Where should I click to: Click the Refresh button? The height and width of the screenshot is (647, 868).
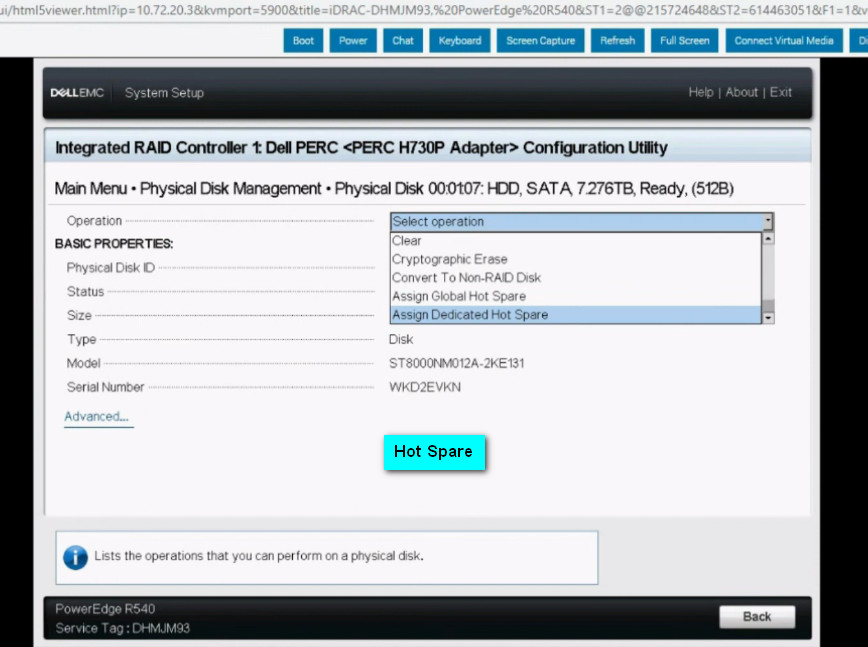[x=617, y=40]
